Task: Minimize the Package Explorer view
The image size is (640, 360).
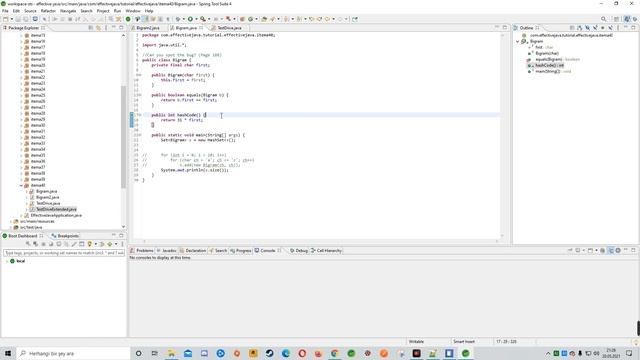Action: pyautogui.click(x=114, y=28)
